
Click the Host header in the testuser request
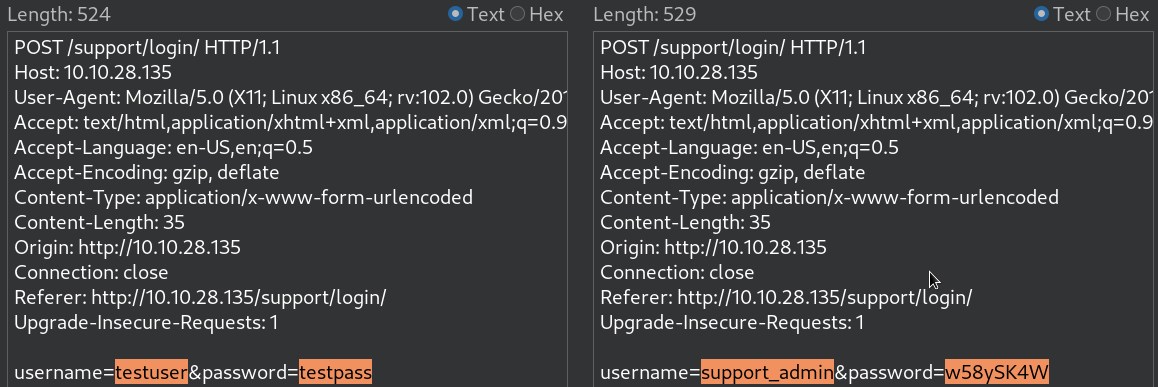[93, 72]
